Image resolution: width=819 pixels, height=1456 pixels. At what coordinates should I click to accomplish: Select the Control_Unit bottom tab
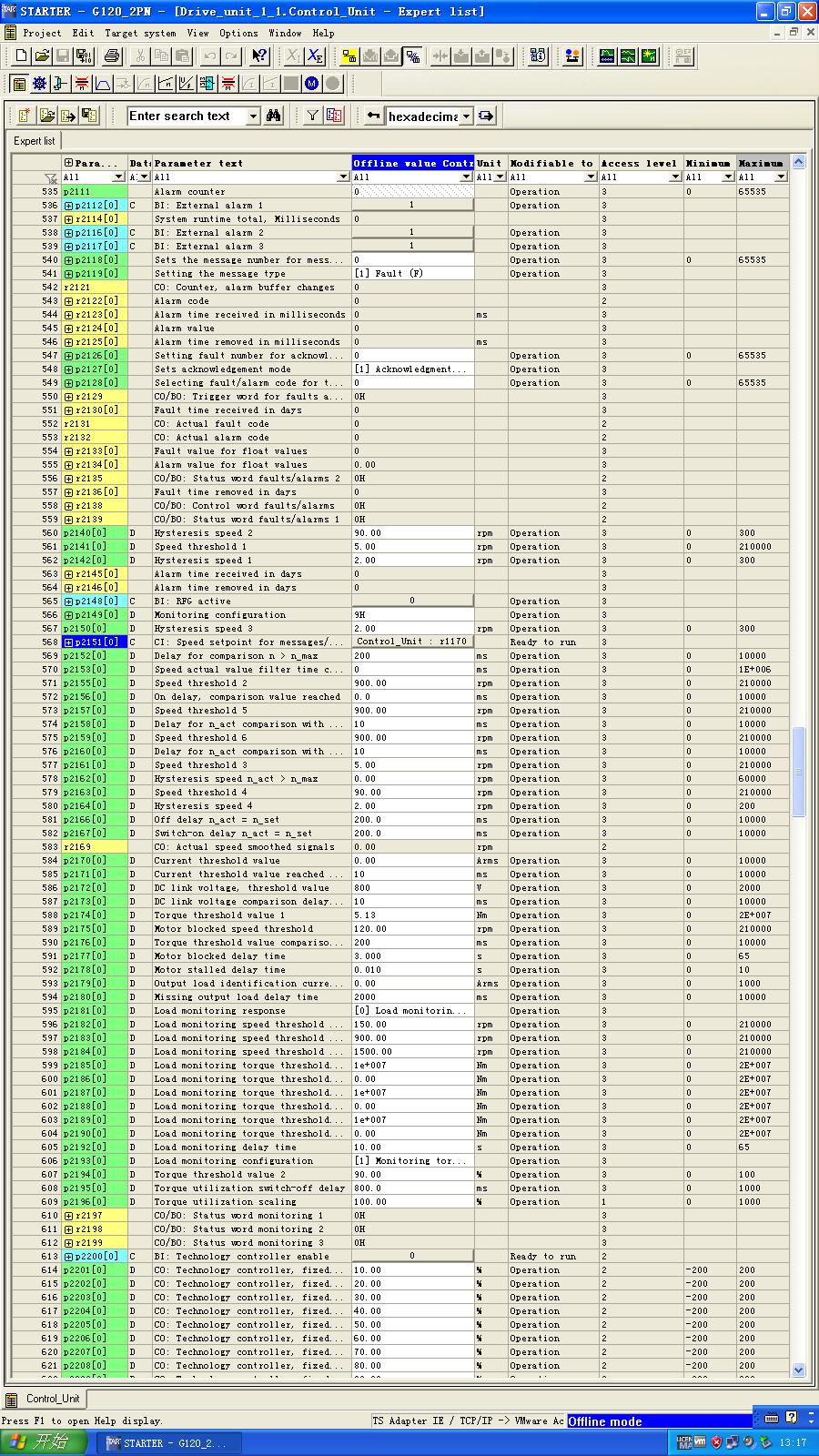pyautogui.click(x=45, y=1399)
